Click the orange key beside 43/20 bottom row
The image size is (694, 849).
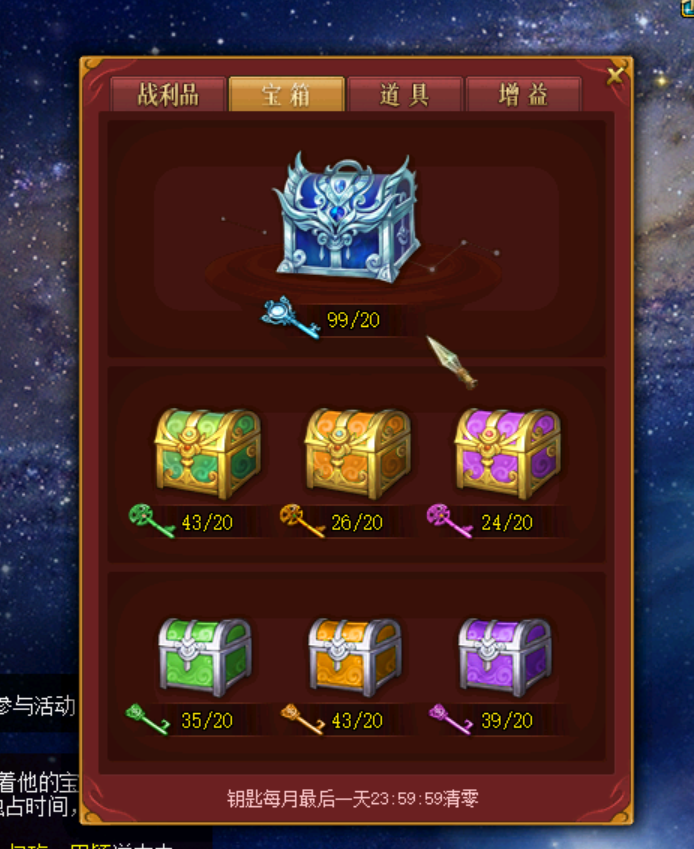click(x=302, y=719)
